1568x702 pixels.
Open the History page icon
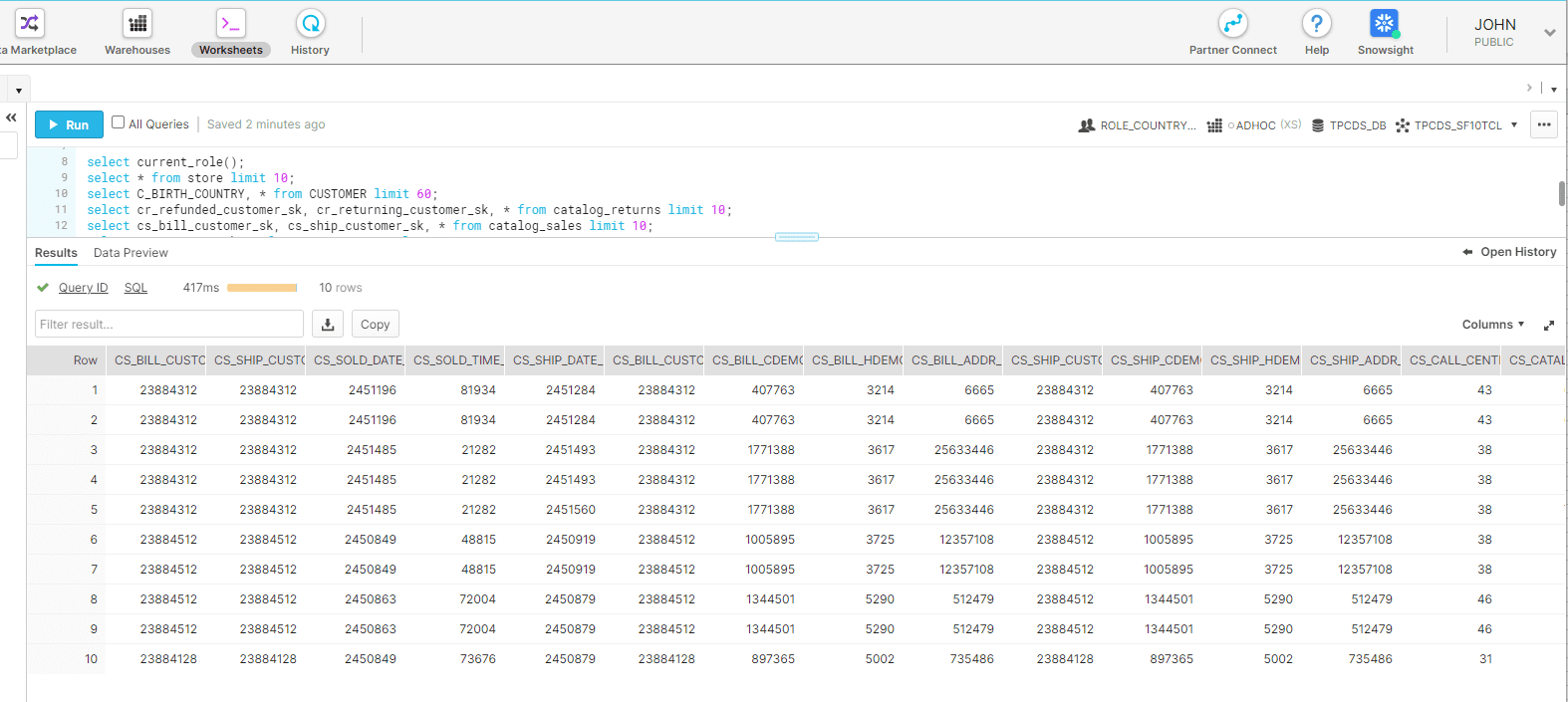[311, 23]
